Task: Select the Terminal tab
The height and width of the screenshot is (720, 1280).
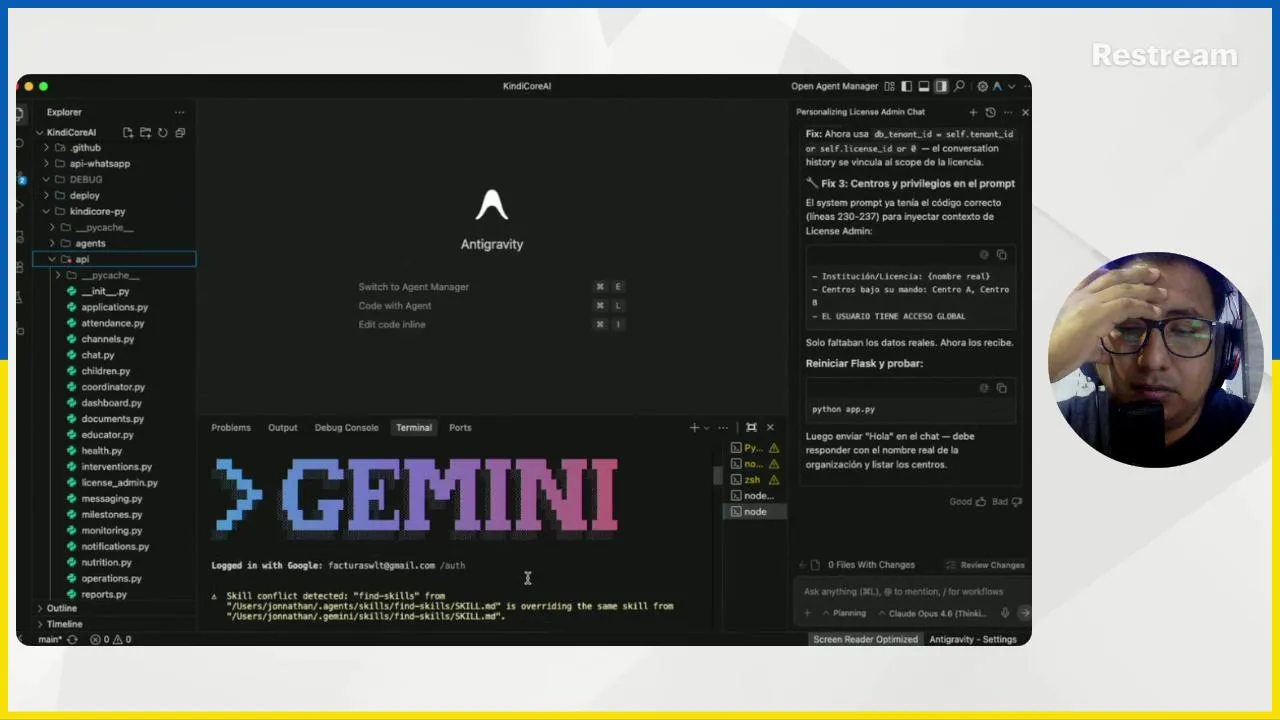Action: (414, 428)
